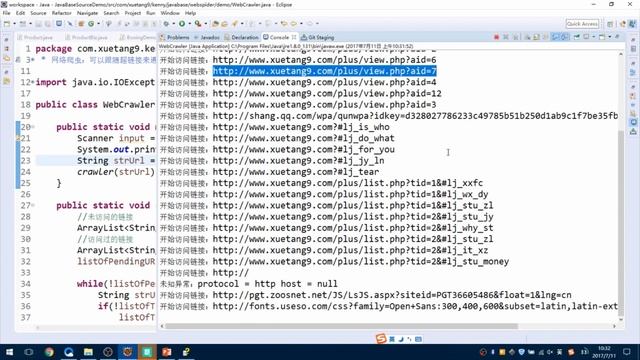This screenshot has width=640, height=360.
Task: Open the Debug dropdown arrow
Action: click(173, 24)
